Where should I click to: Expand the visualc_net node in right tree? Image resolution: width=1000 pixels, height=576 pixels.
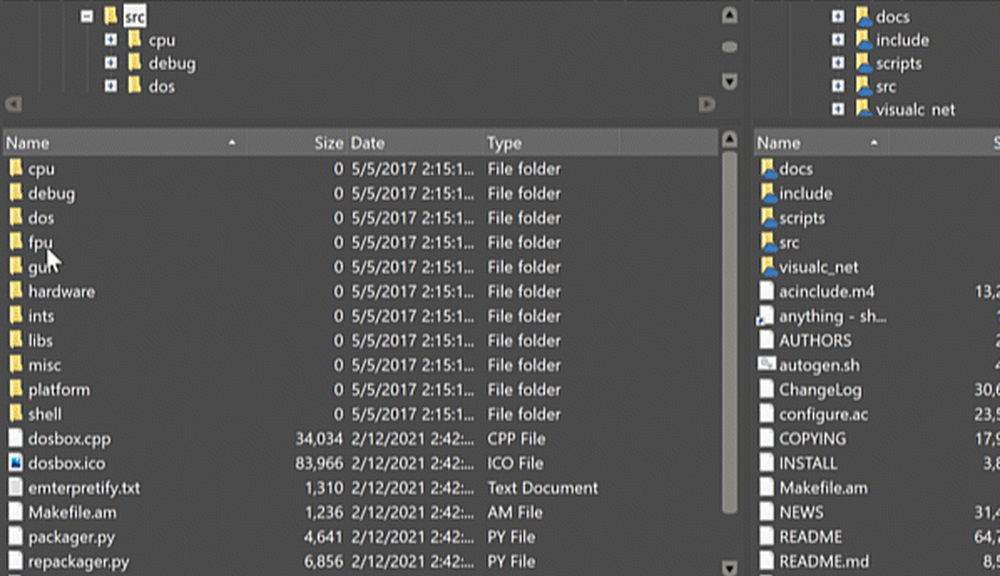838,109
